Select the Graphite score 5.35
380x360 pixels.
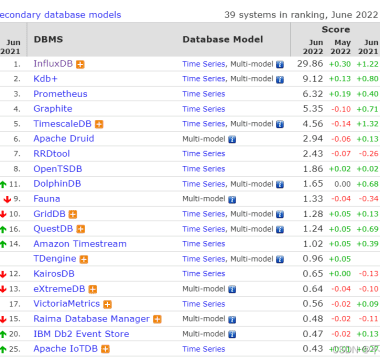[313, 109]
